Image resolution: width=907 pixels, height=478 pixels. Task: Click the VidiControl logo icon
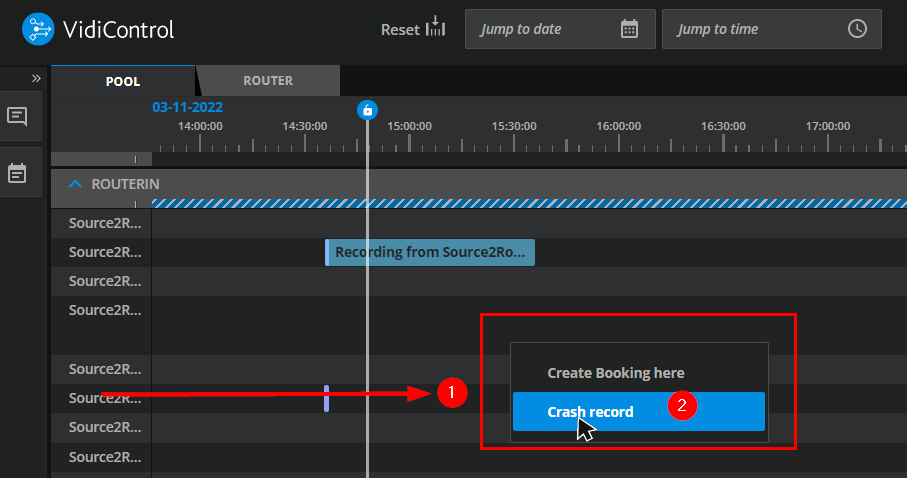tap(39, 30)
